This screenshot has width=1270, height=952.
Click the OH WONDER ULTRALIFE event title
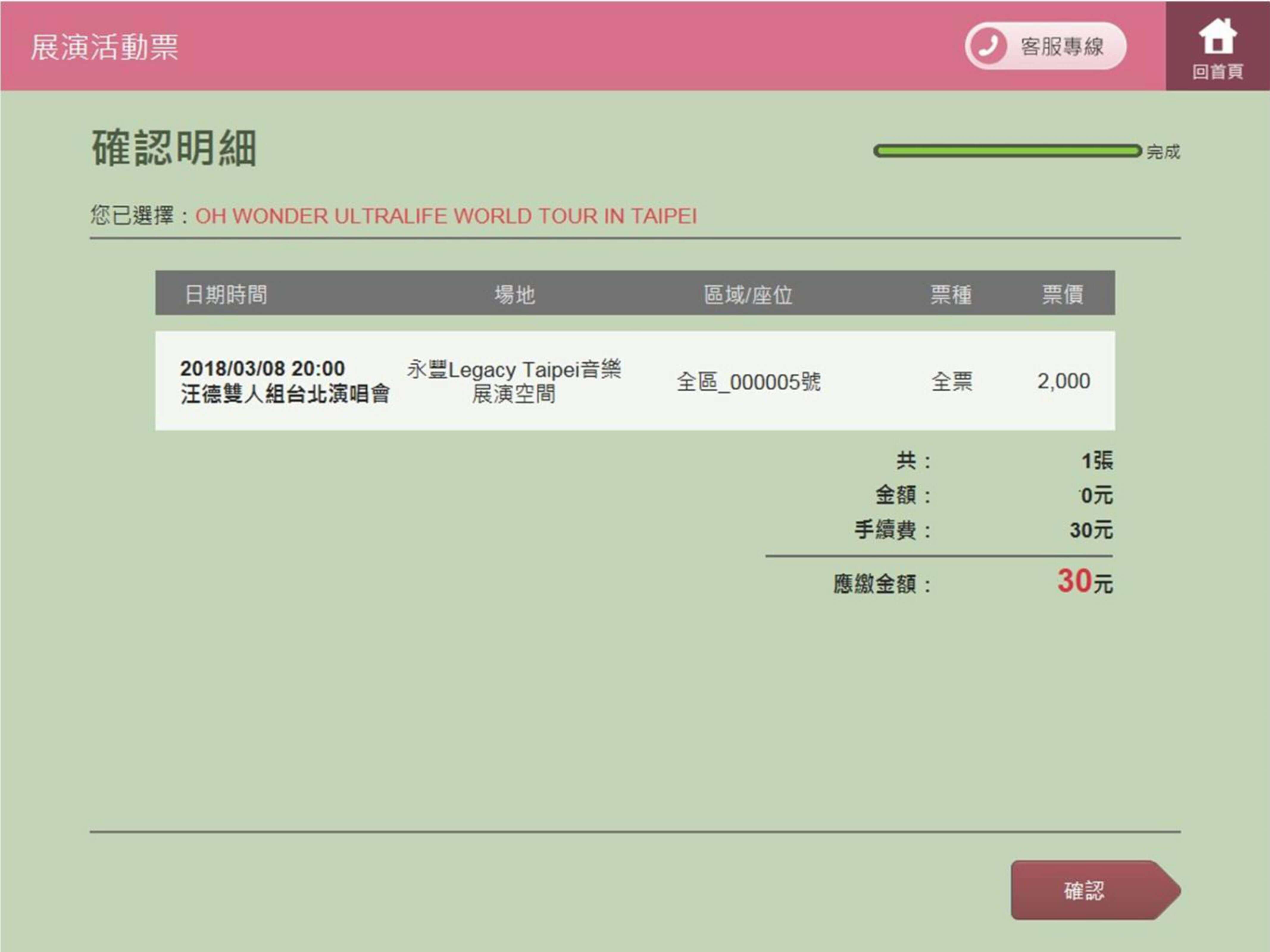[x=446, y=216]
